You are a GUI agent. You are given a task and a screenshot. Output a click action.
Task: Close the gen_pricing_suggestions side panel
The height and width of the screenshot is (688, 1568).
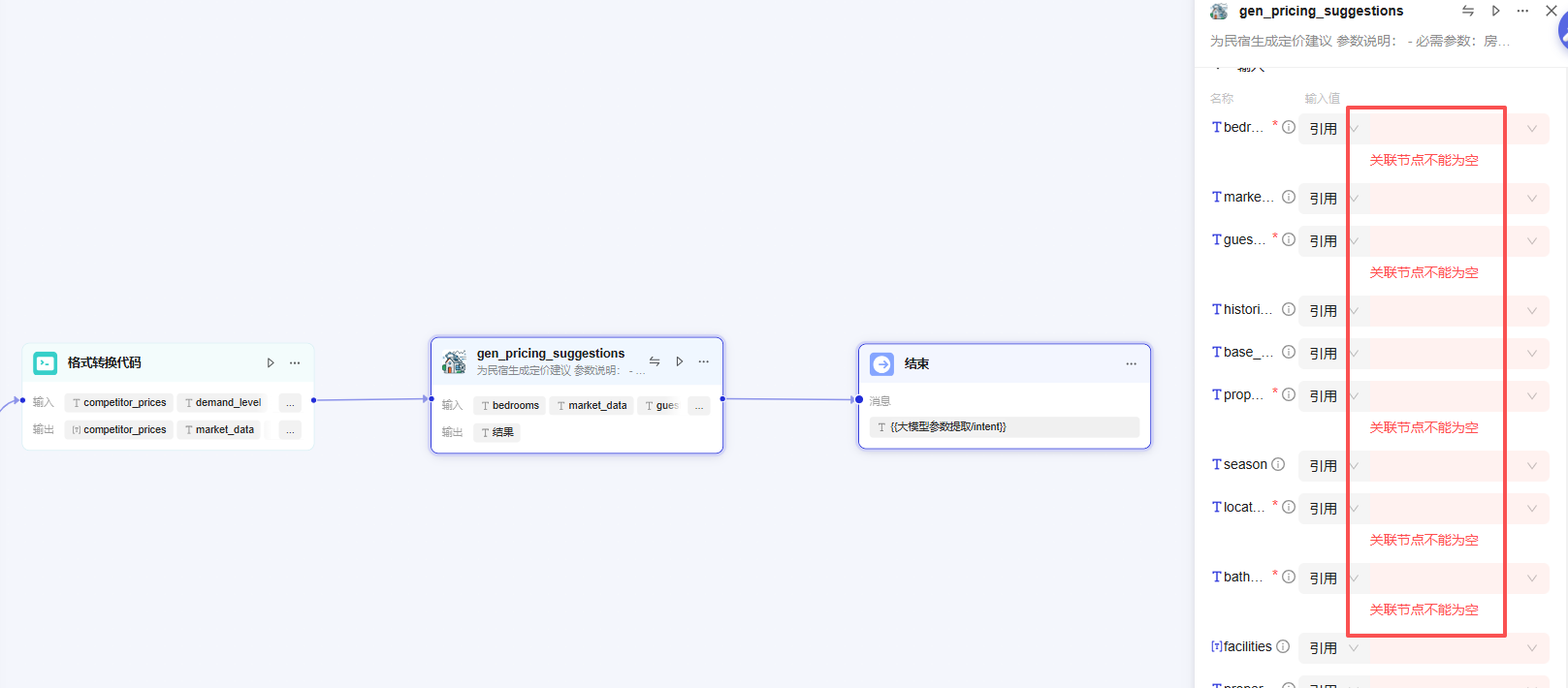coord(1551,11)
